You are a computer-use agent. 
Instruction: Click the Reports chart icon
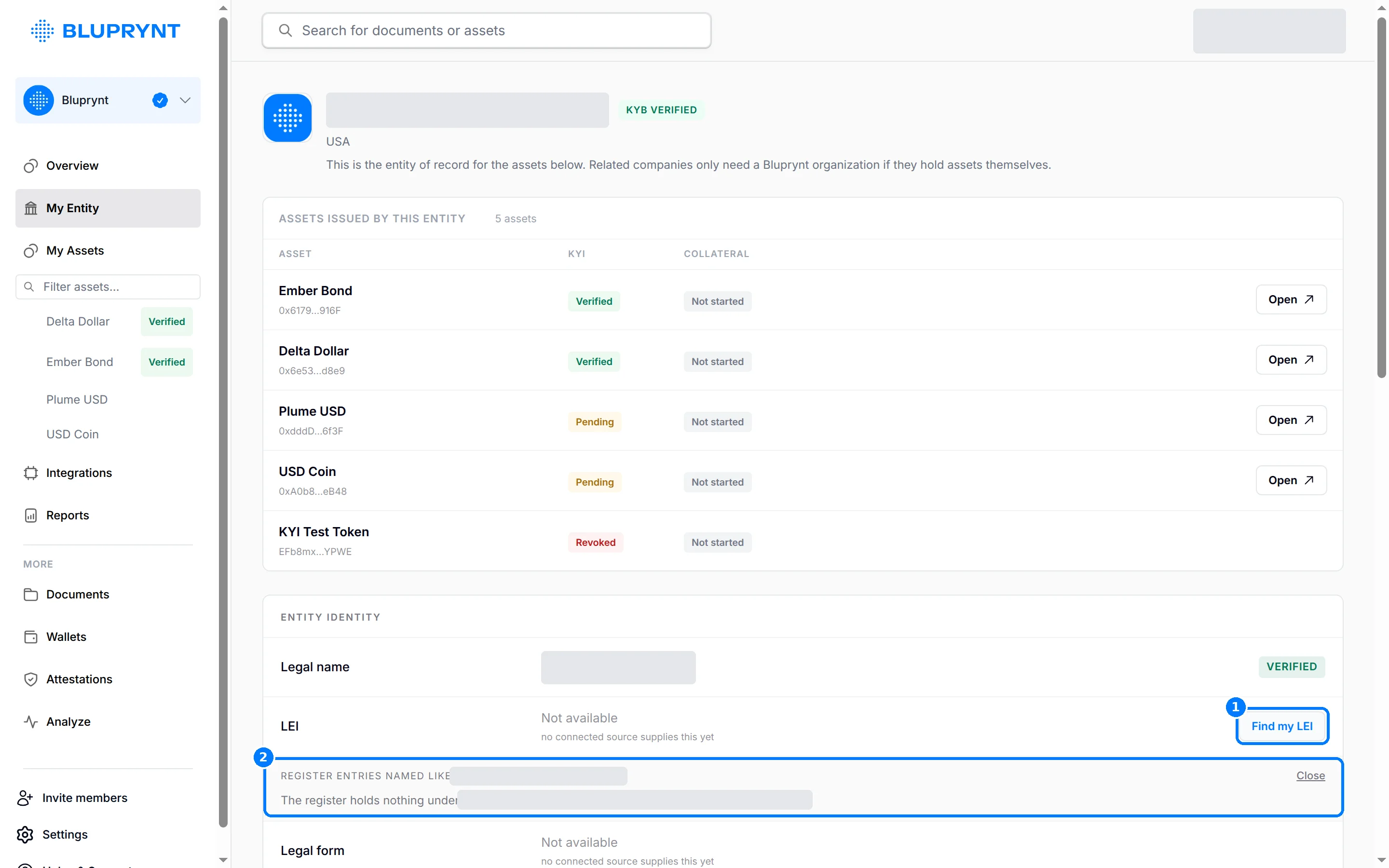[x=30, y=515]
